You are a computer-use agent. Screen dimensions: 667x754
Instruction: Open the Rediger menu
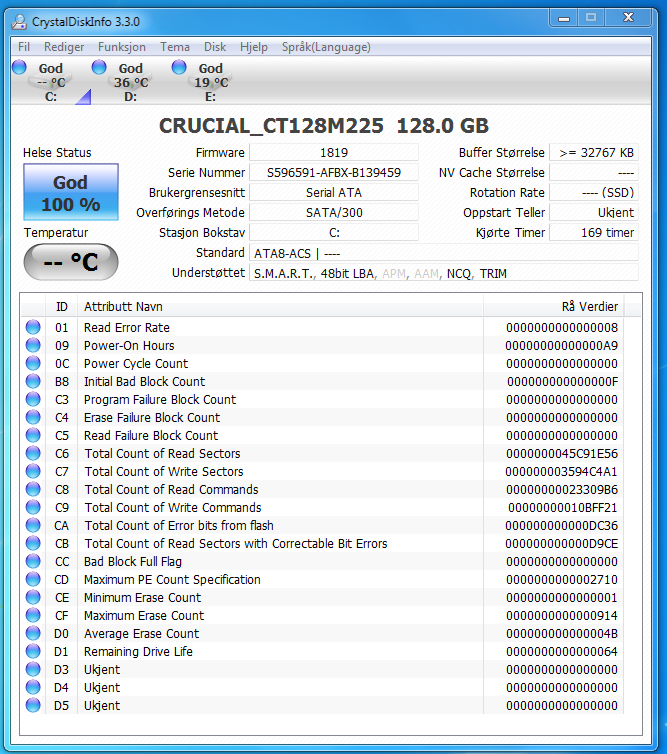pos(64,47)
